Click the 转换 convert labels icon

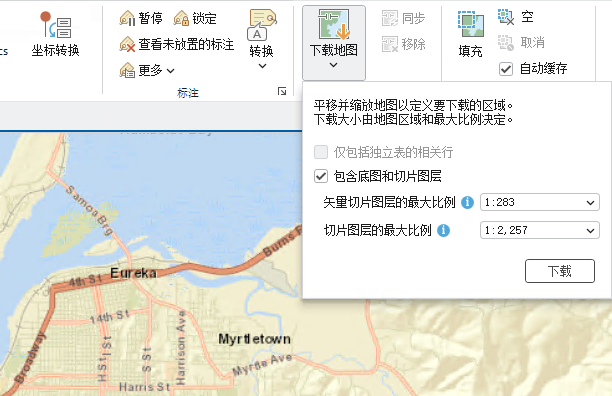(262, 25)
